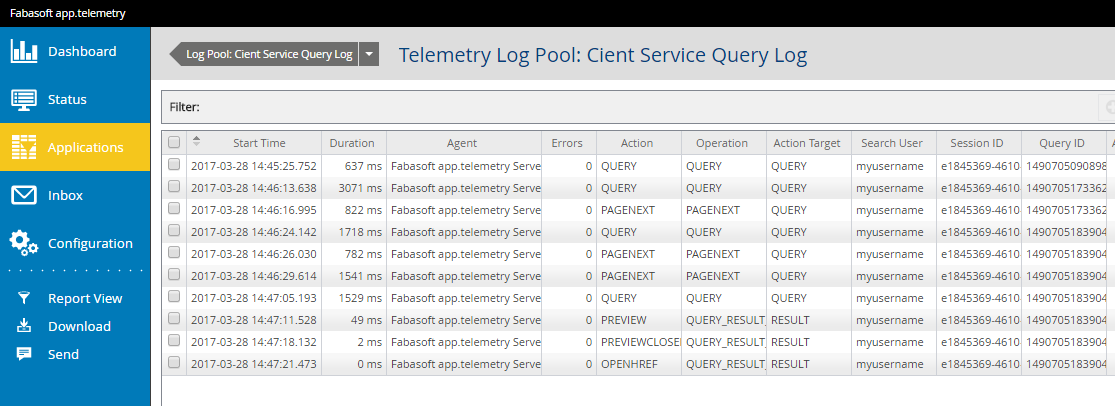Viewport: 1115px width, 406px height.
Task: Check the row starting 14:46:16.995
Action: [174, 209]
